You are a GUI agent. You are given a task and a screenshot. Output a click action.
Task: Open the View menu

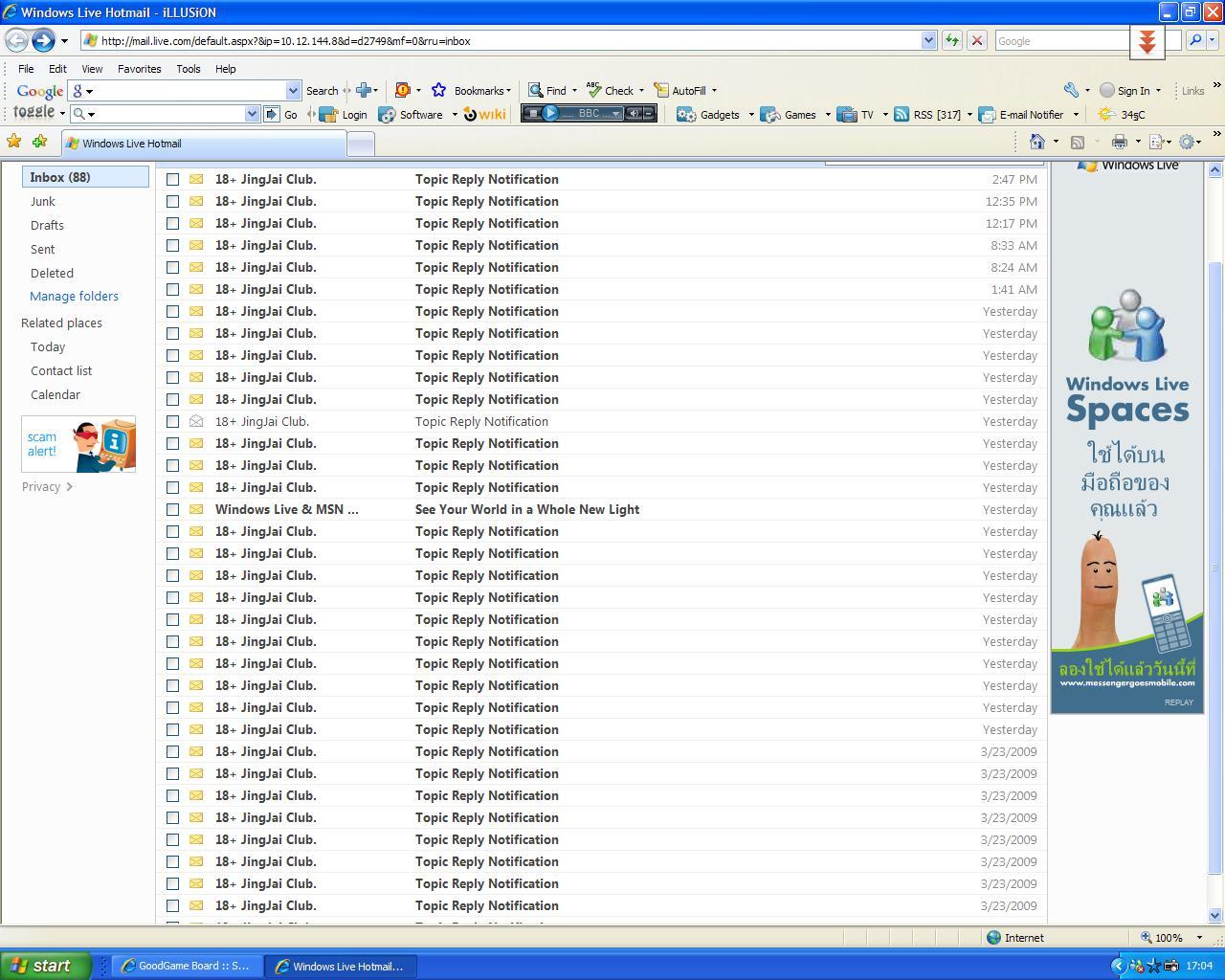coord(92,69)
